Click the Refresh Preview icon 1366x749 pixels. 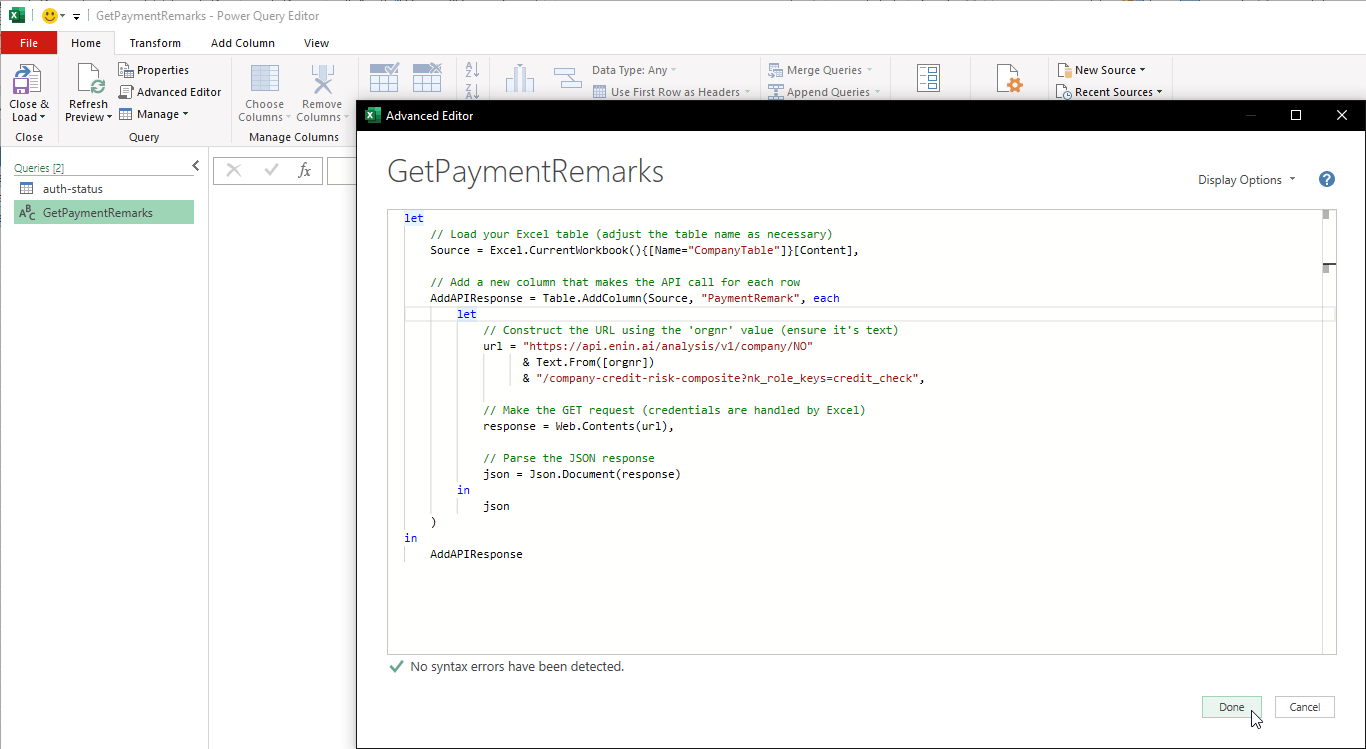click(x=89, y=79)
